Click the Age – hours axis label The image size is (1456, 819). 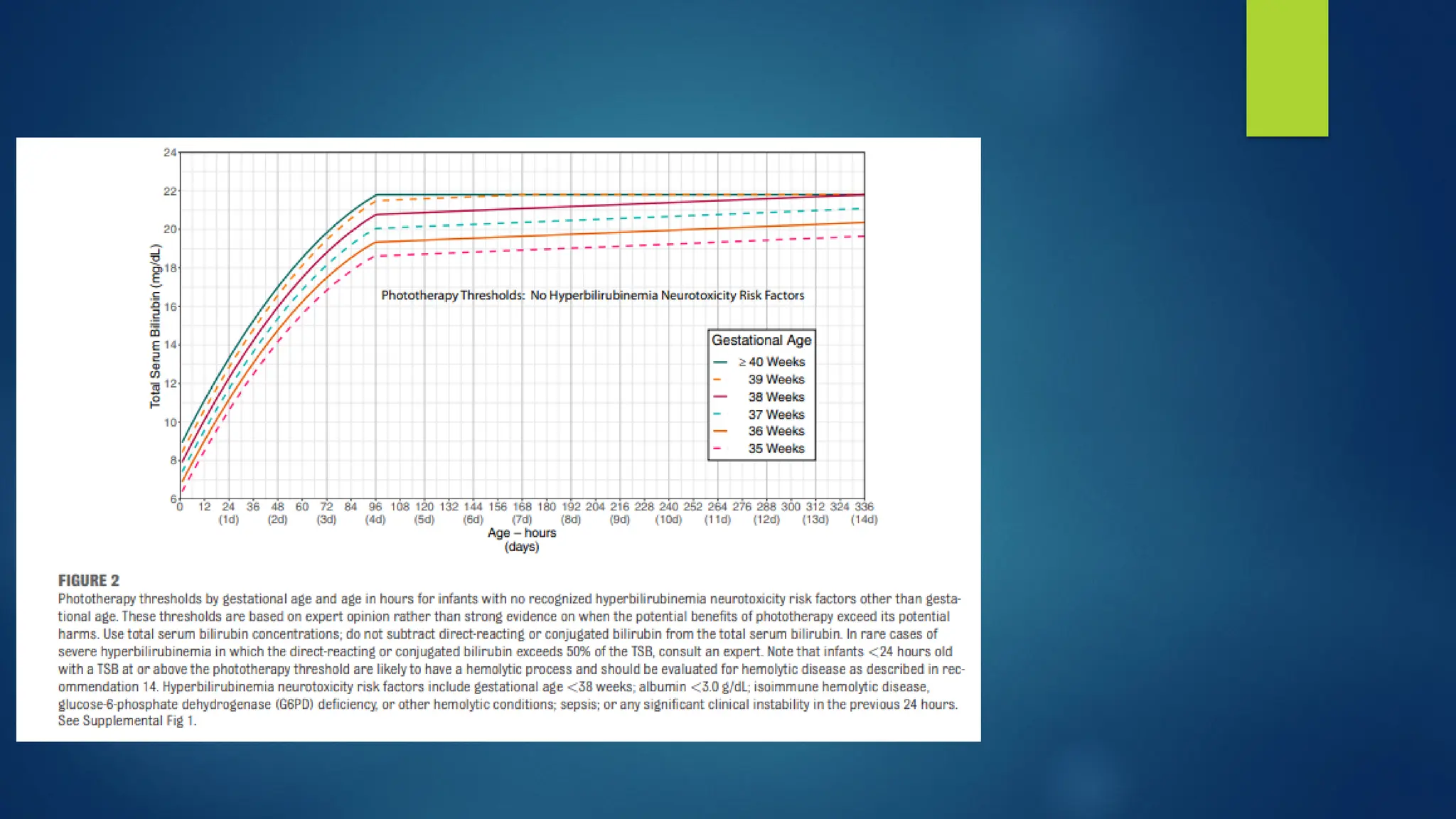522,533
